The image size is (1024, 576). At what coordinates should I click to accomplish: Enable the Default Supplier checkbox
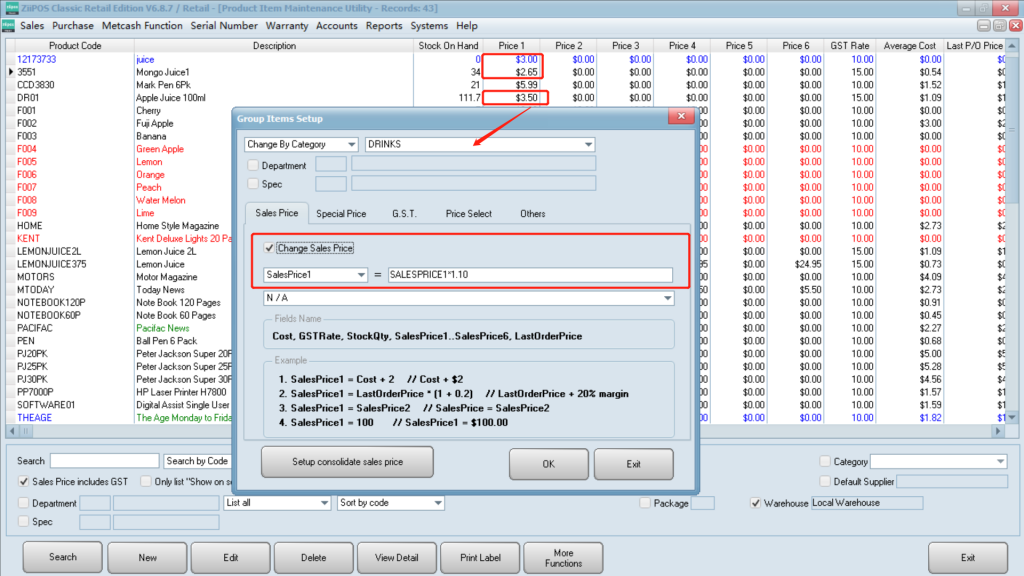(x=825, y=482)
